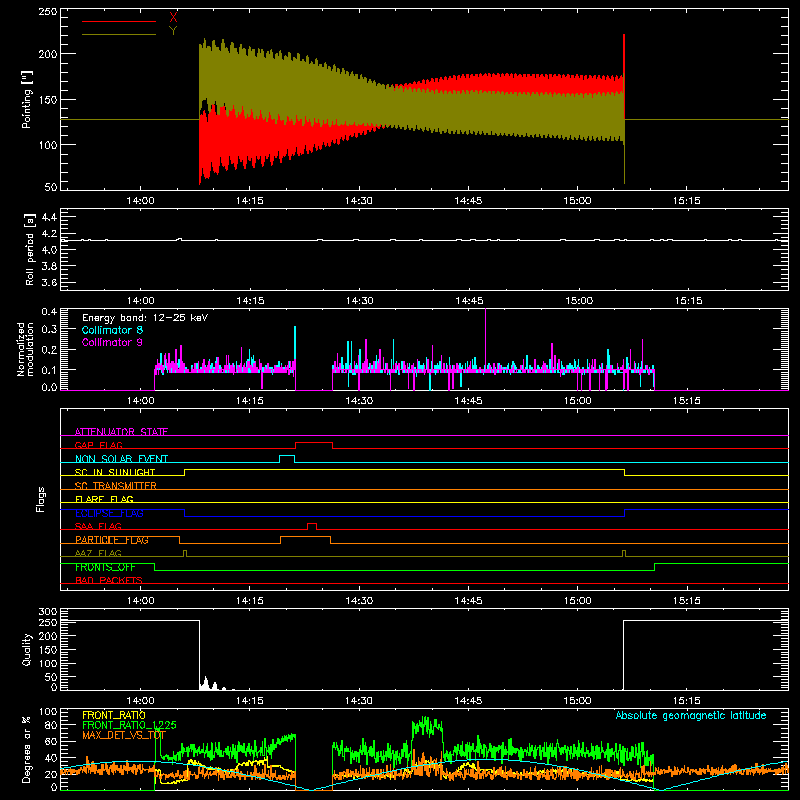The height and width of the screenshot is (800, 800).
Task: Click the 14:00 time label under Pointing plot
Action: coord(140,201)
